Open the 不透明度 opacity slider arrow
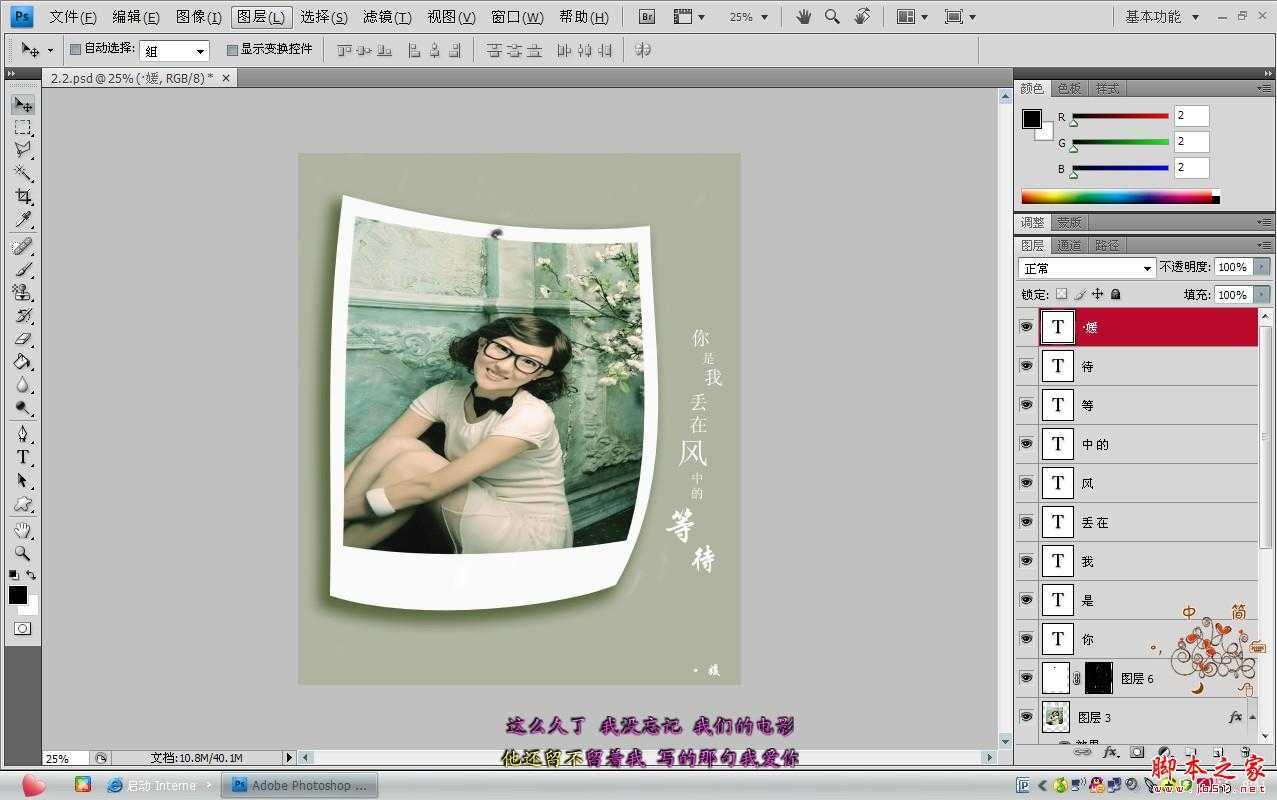Screen dimensions: 1277x800 pyautogui.click(x=1260, y=268)
